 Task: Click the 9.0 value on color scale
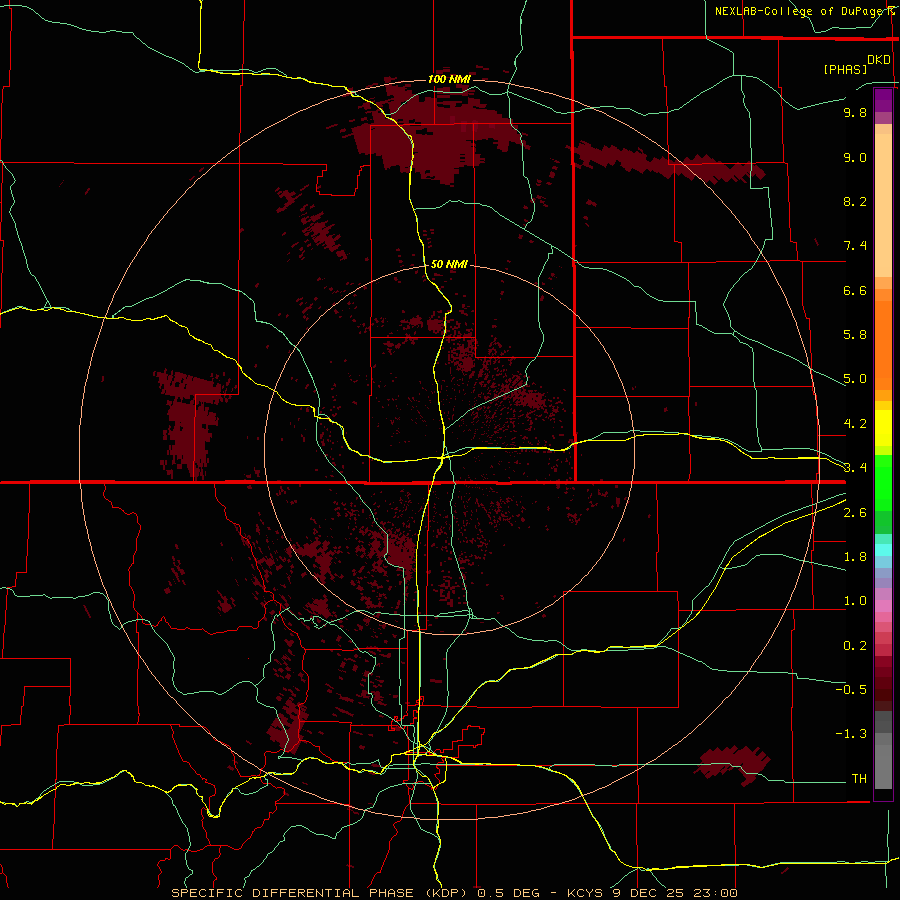(x=855, y=157)
